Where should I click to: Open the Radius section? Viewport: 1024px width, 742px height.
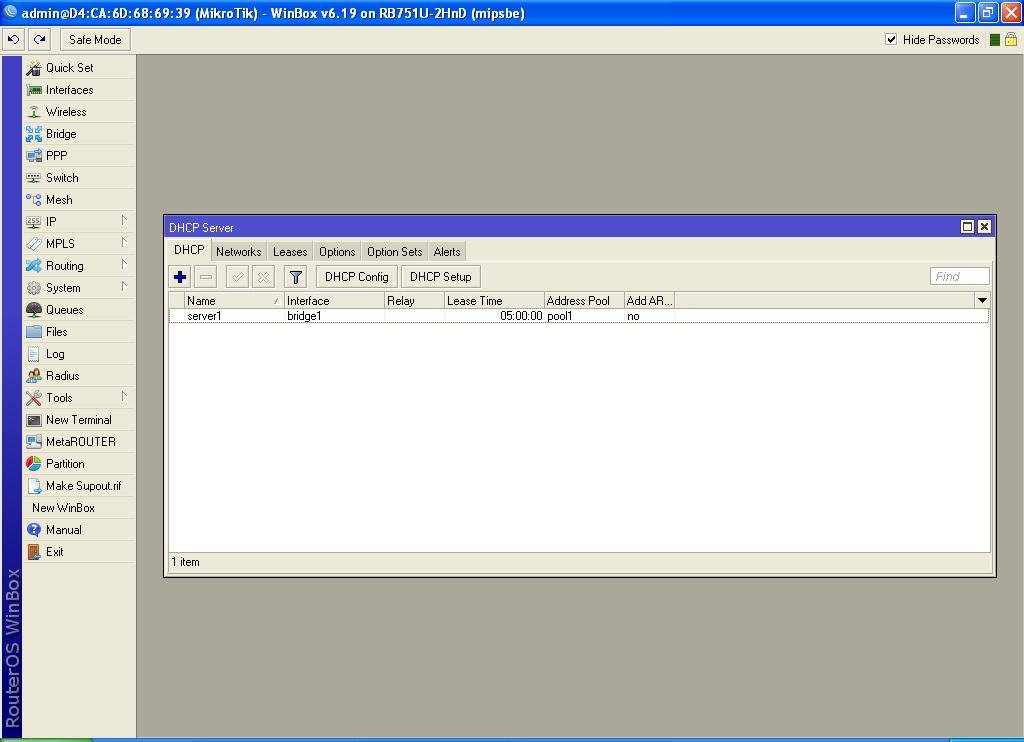pos(79,376)
